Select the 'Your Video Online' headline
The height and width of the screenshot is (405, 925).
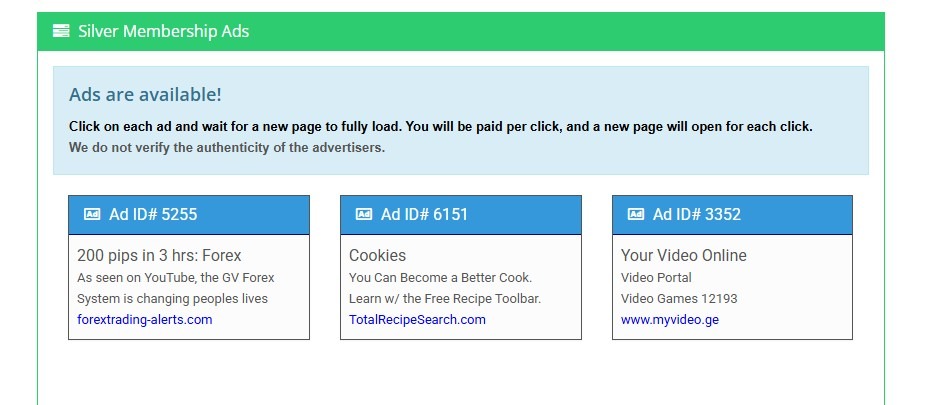point(684,255)
